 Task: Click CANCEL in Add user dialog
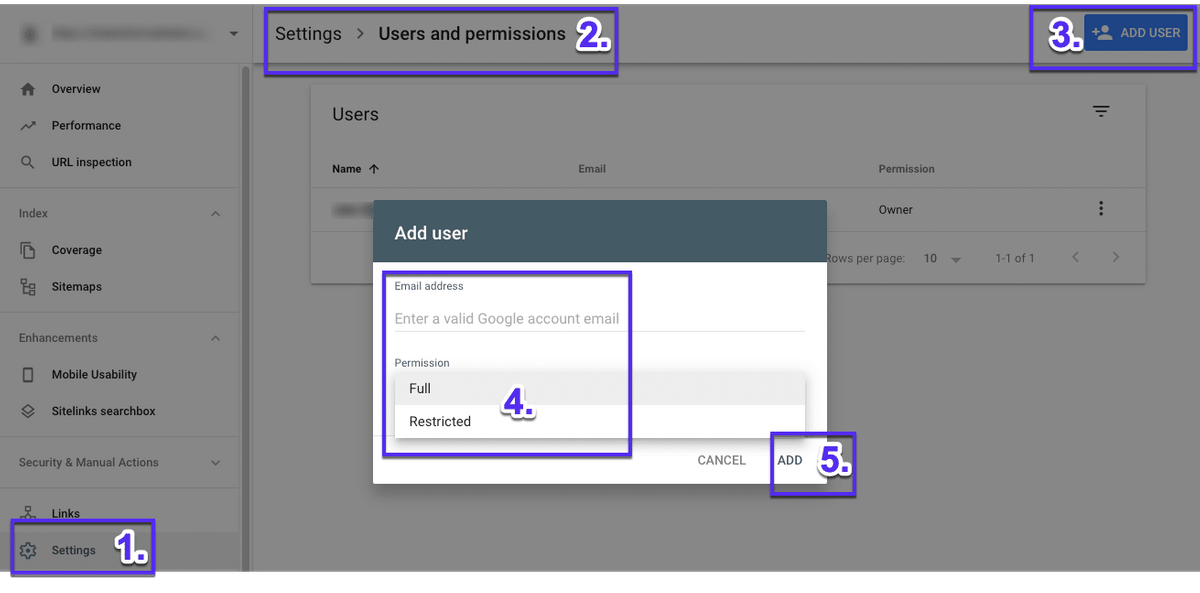point(722,460)
